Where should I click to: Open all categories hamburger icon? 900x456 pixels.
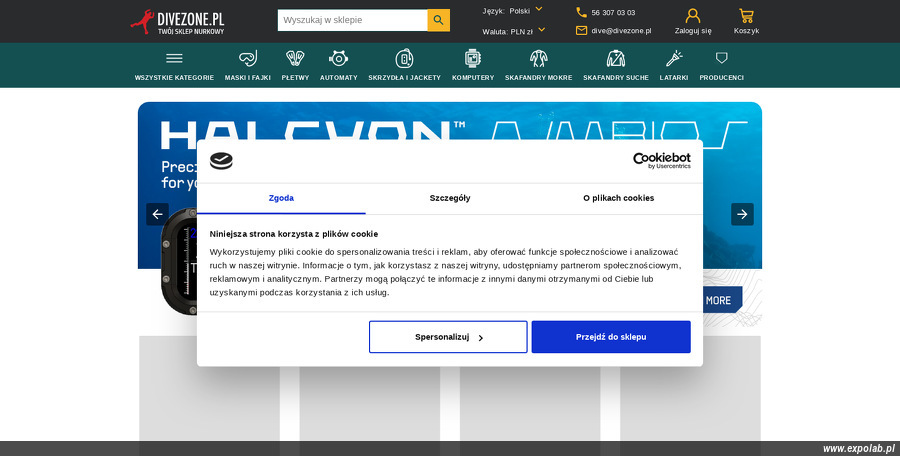click(x=174, y=58)
